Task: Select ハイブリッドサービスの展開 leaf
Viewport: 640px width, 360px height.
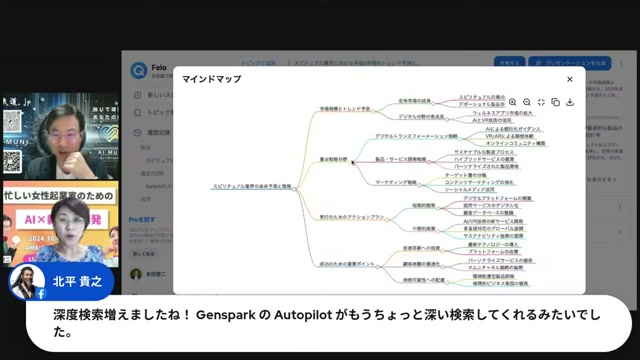Action: (x=484, y=159)
